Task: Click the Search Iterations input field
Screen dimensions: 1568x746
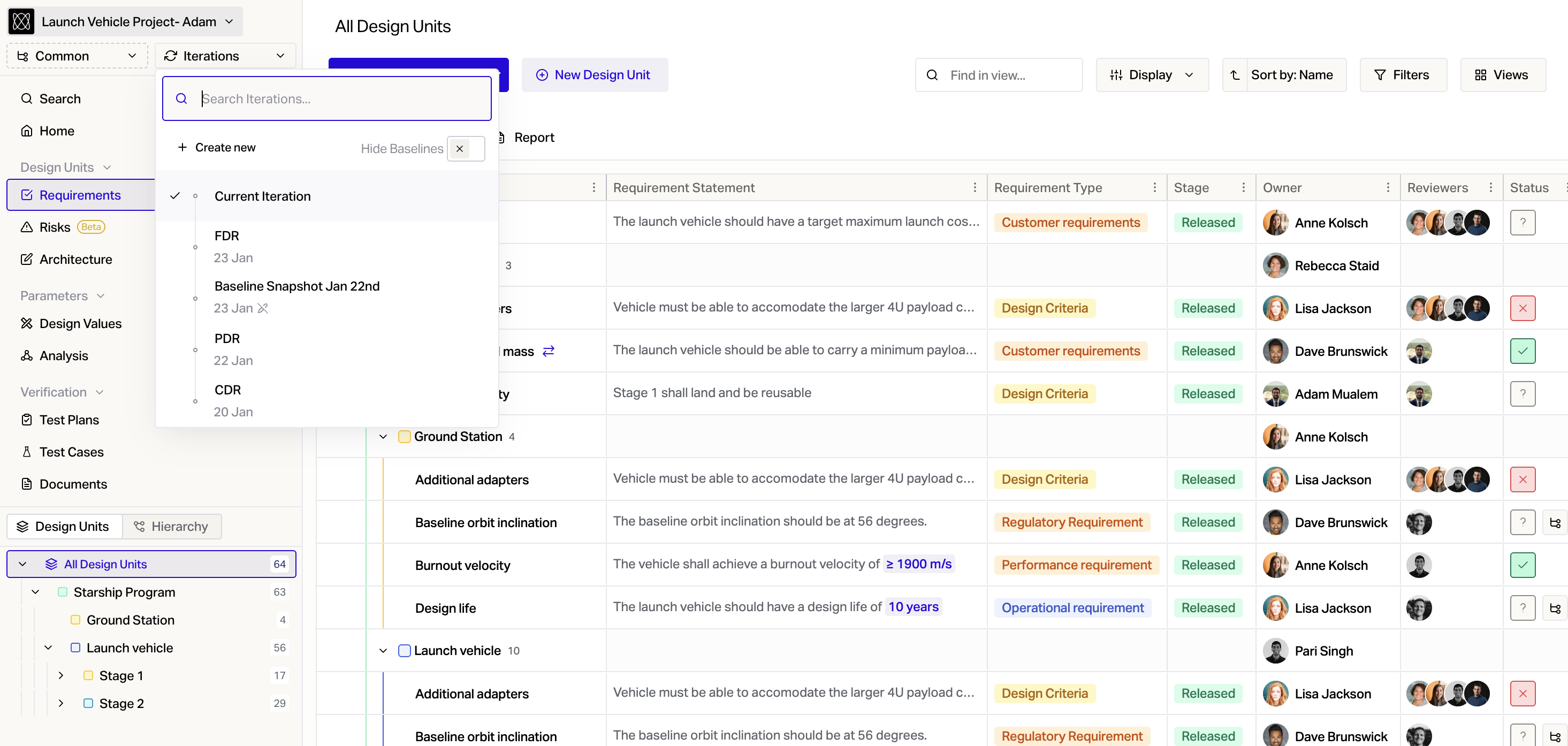Action: [x=327, y=98]
